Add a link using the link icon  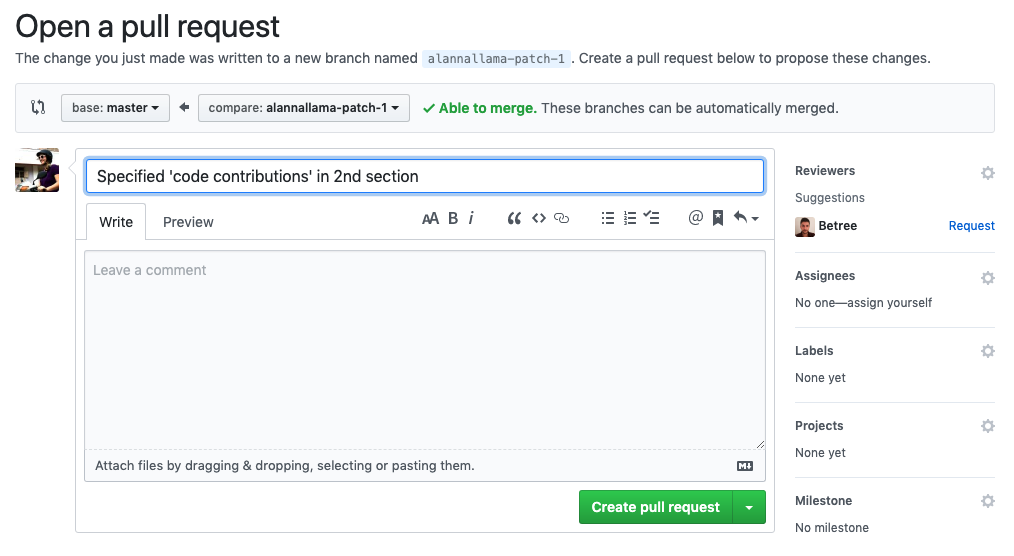point(562,219)
